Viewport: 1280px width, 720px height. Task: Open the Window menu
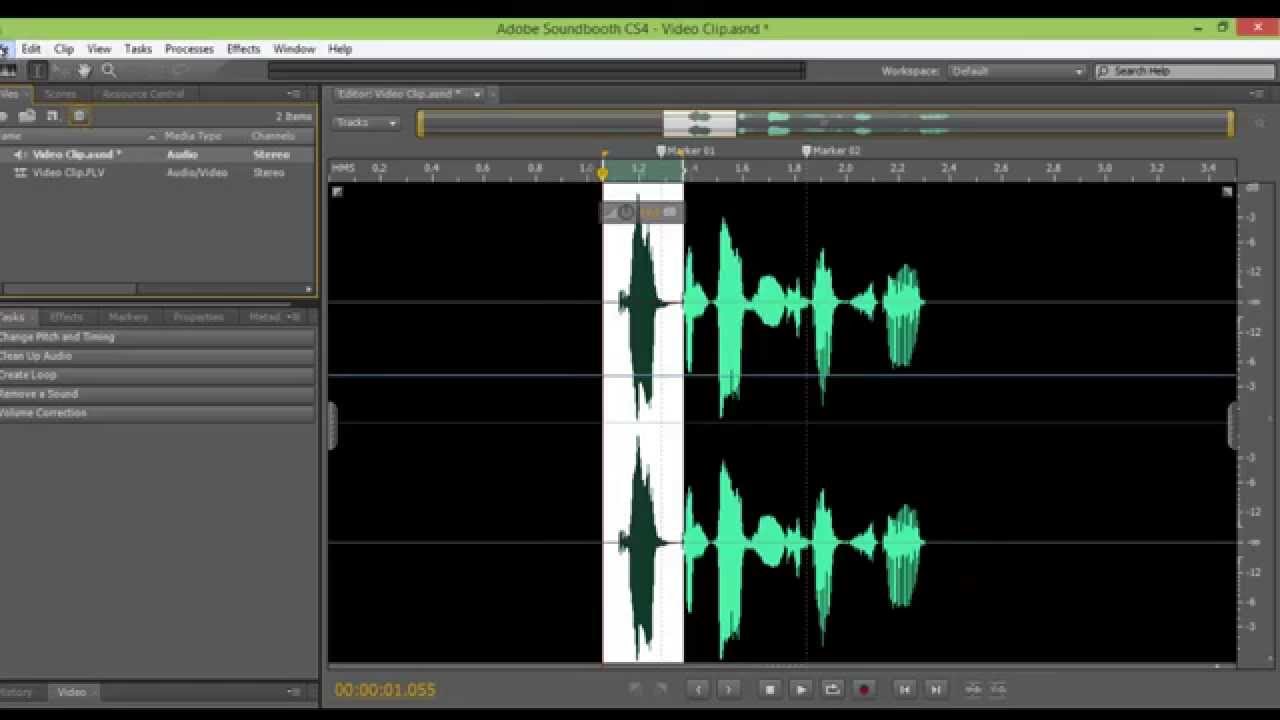coord(294,49)
